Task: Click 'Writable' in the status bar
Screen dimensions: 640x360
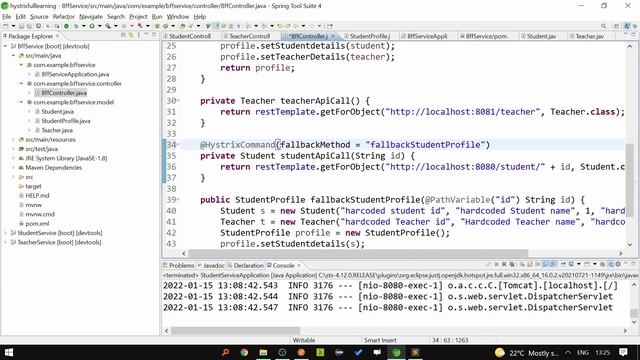Action: [x=304, y=340]
